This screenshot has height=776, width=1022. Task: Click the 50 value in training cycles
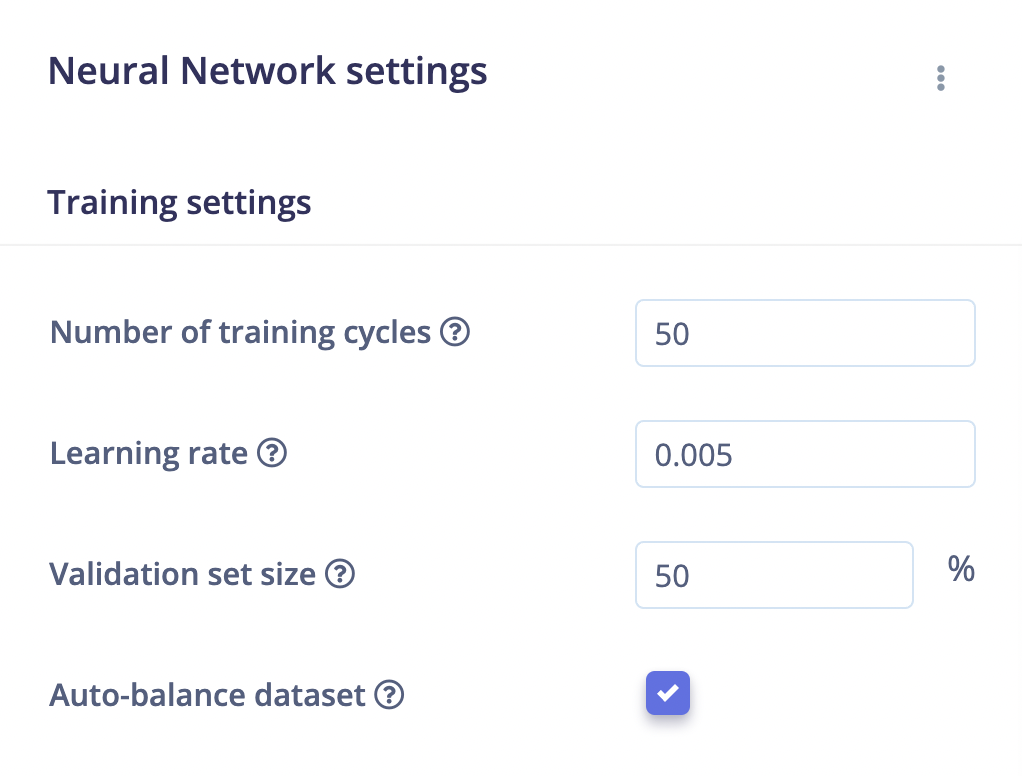(x=672, y=334)
